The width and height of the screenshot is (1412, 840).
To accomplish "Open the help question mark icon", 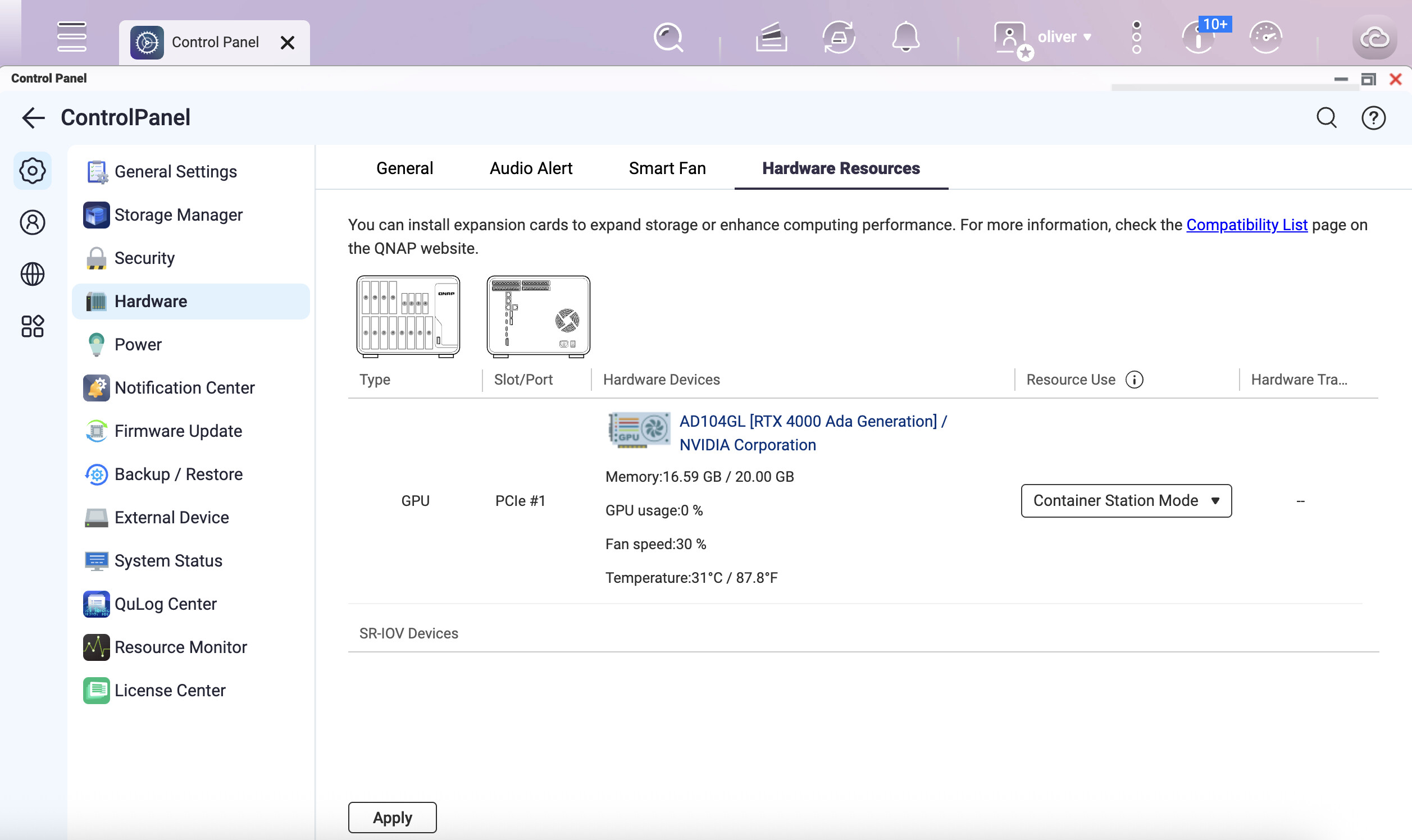I will tap(1373, 118).
